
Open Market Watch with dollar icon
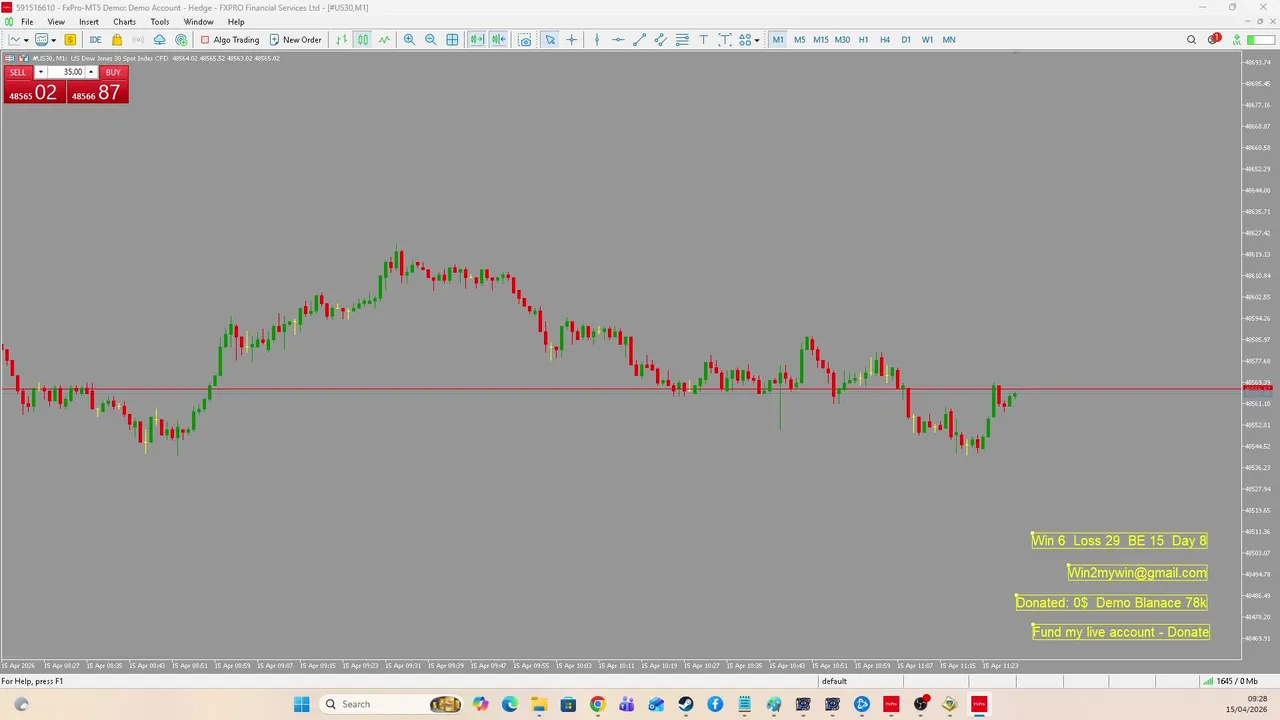tap(70, 40)
